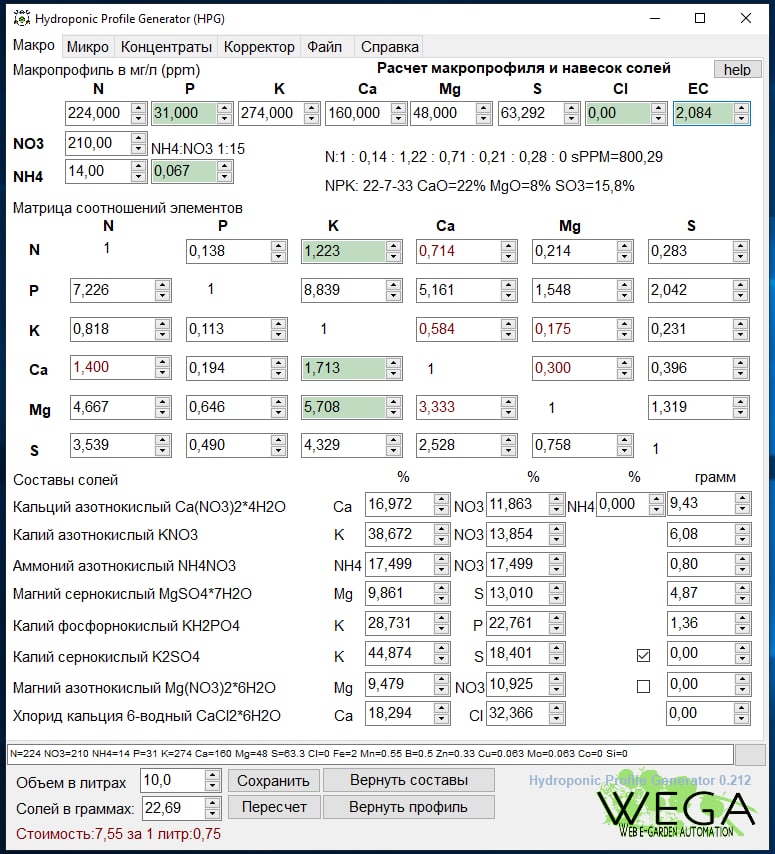
Task: Click the help button
Action: [x=737, y=69]
